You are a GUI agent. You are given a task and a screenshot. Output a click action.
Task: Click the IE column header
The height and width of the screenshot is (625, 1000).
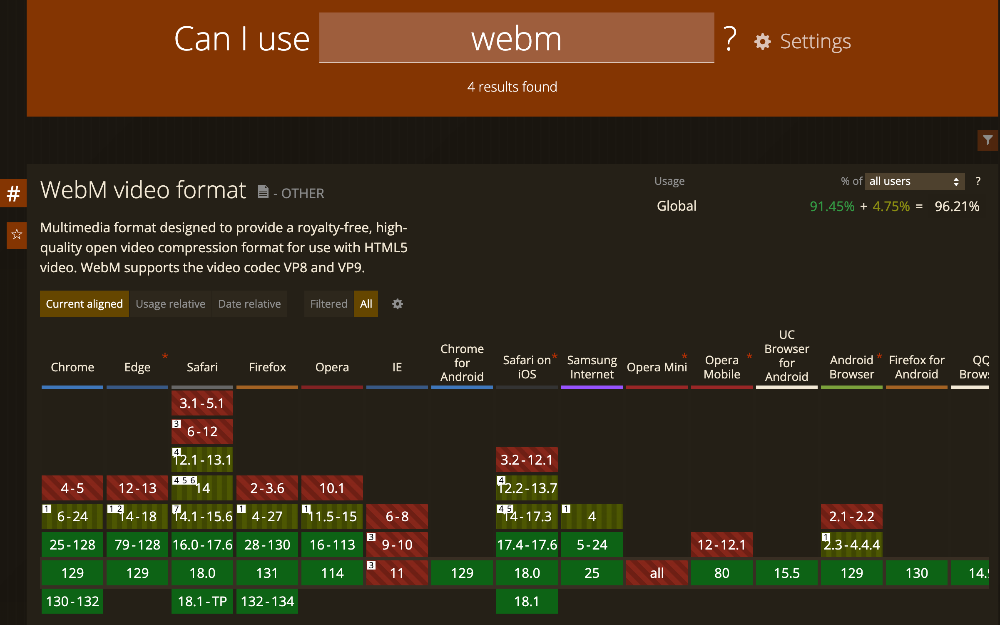(x=397, y=367)
